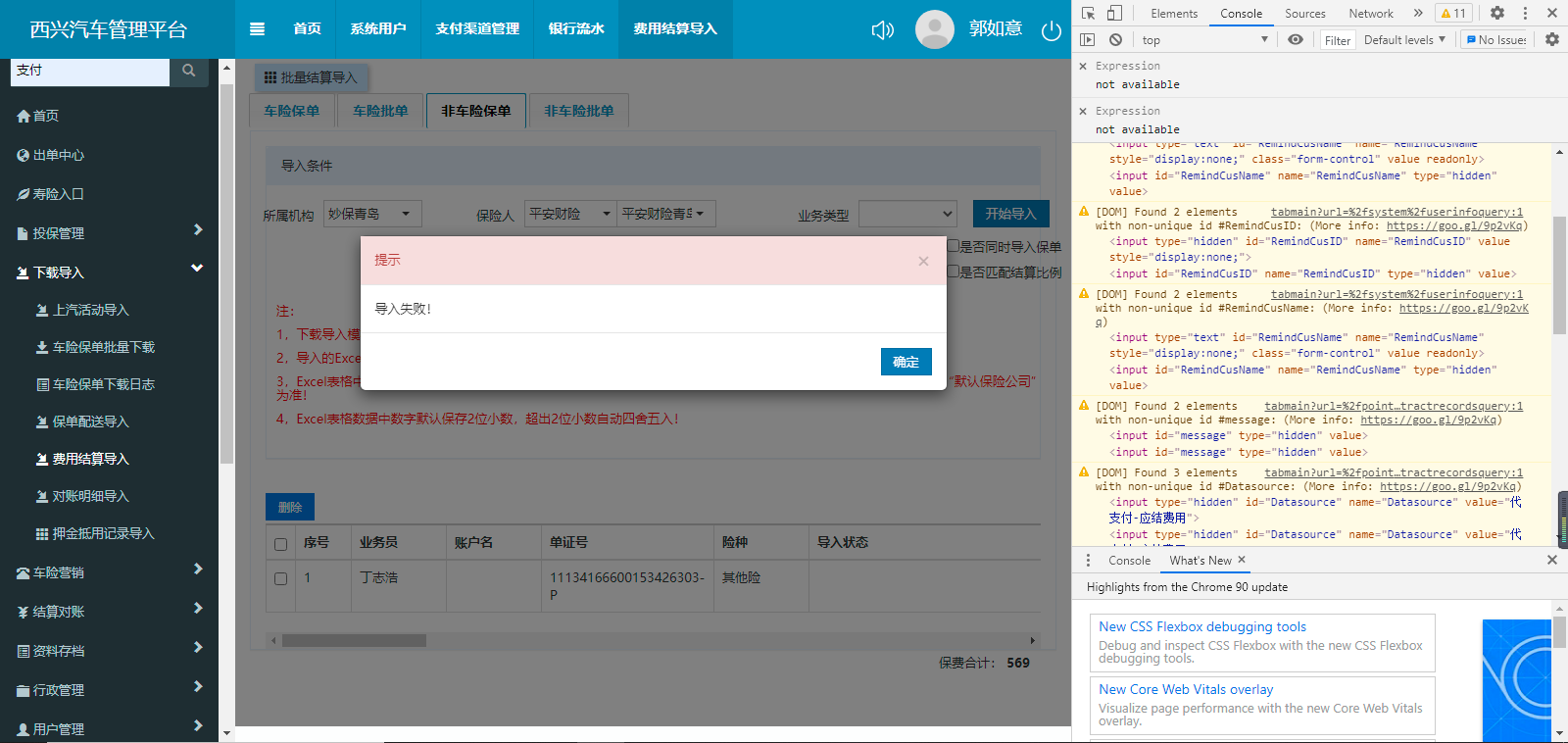Open the Default levels dropdown in console
The height and width of the screenshot is (743, 1568).
tap(1403, 40)
